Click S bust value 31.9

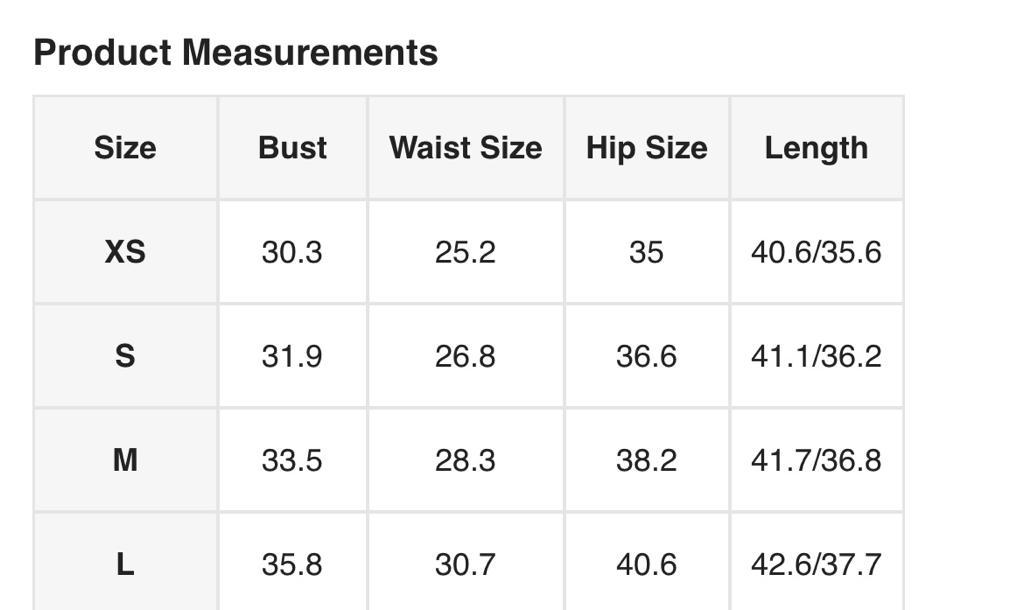click(x=292, y=356)
